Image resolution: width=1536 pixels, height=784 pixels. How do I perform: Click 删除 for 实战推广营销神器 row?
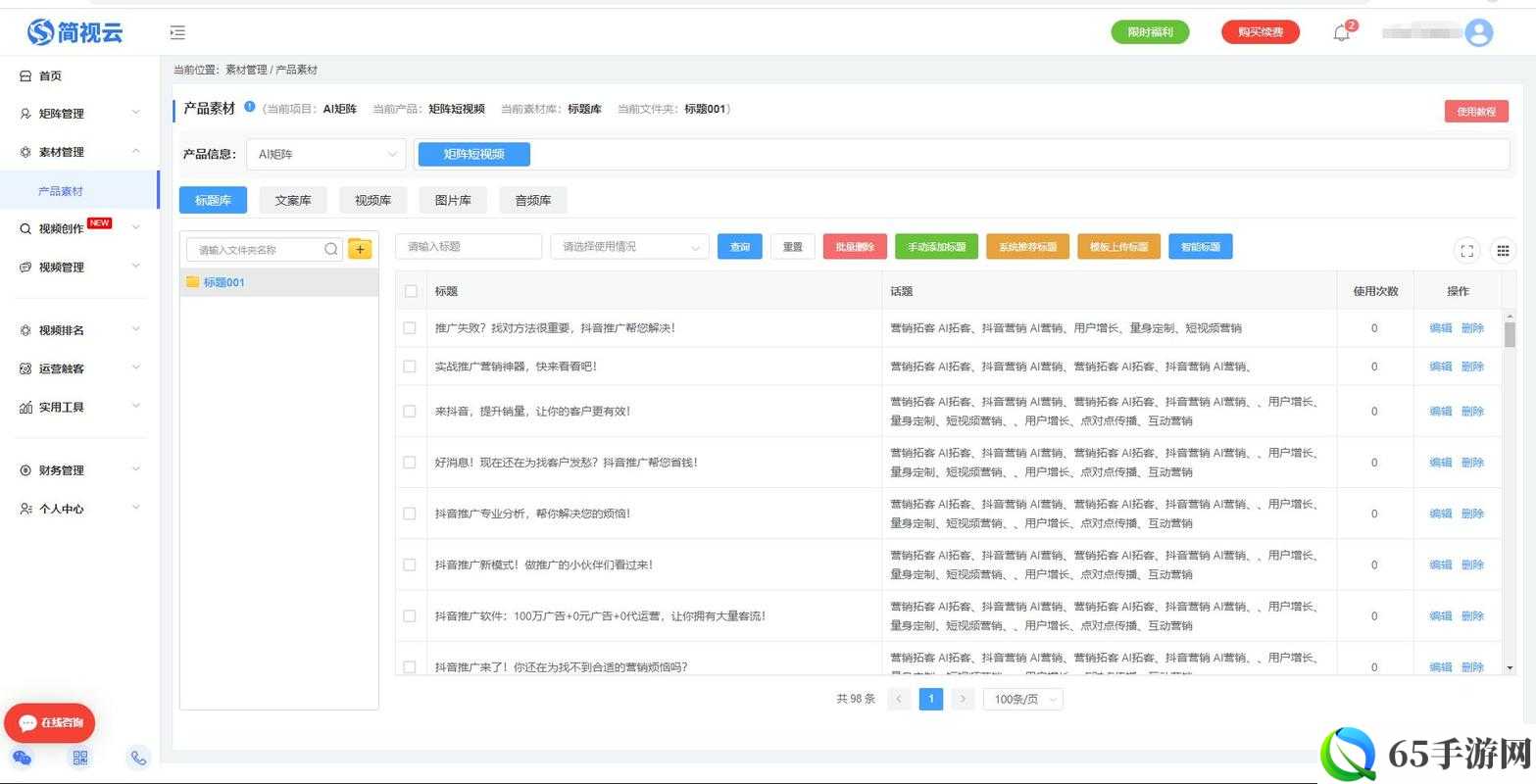pos(1472,367)
